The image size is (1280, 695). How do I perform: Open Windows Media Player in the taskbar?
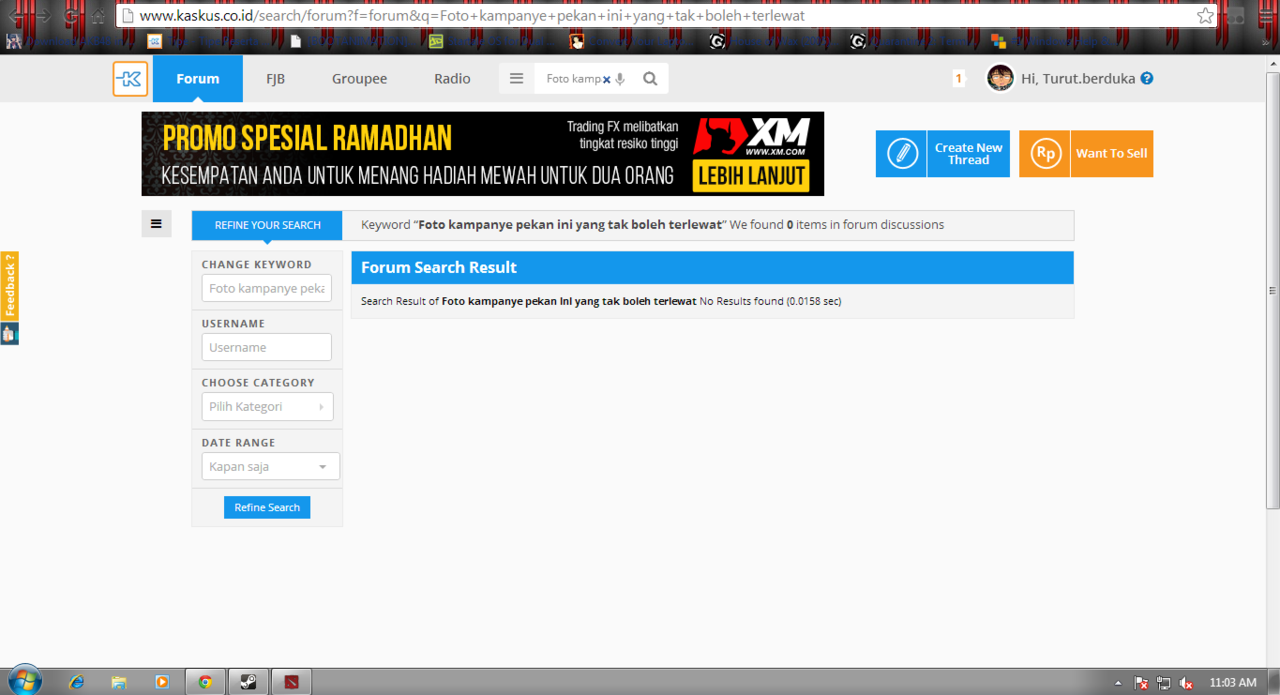162,682
